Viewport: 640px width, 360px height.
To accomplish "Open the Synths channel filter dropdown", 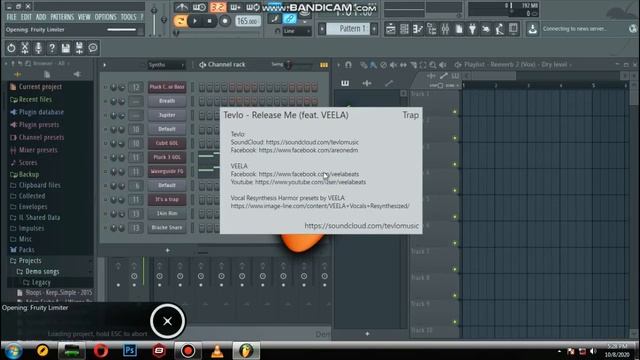I will click(x=166, y=65).
